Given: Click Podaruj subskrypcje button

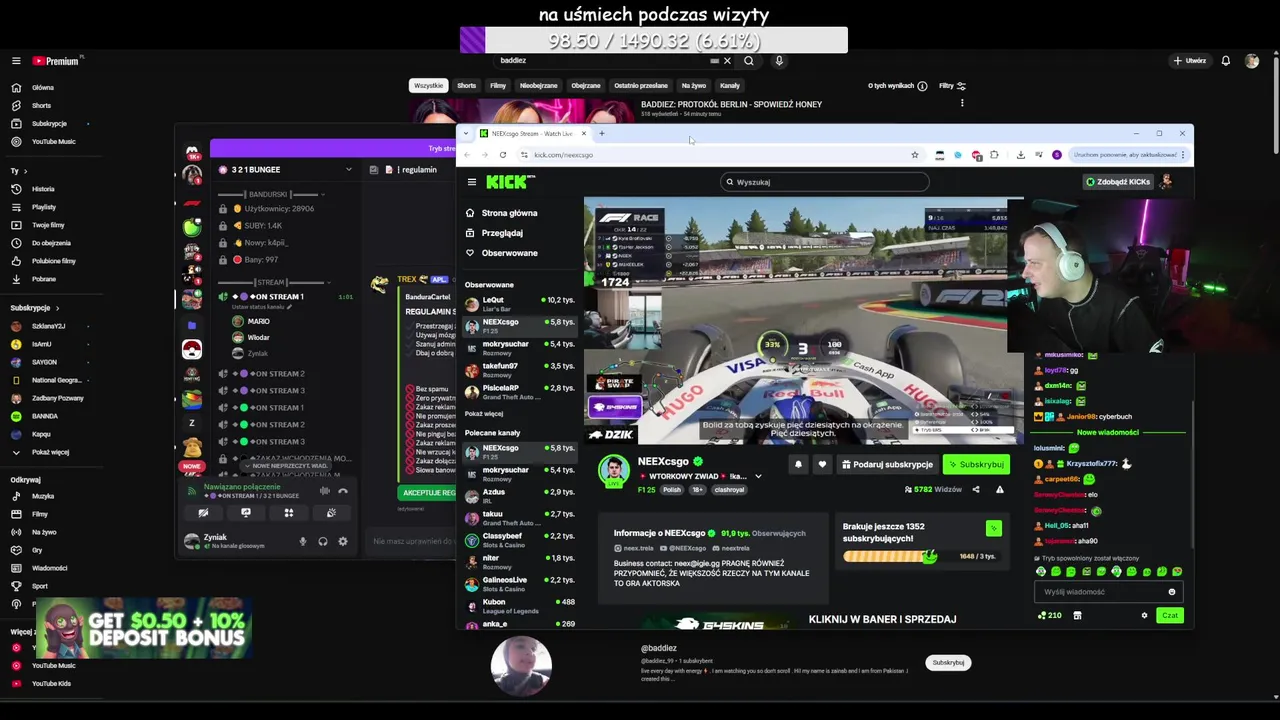Looking at the screenshot, I should pyautogui.click(x=887, y=464).
